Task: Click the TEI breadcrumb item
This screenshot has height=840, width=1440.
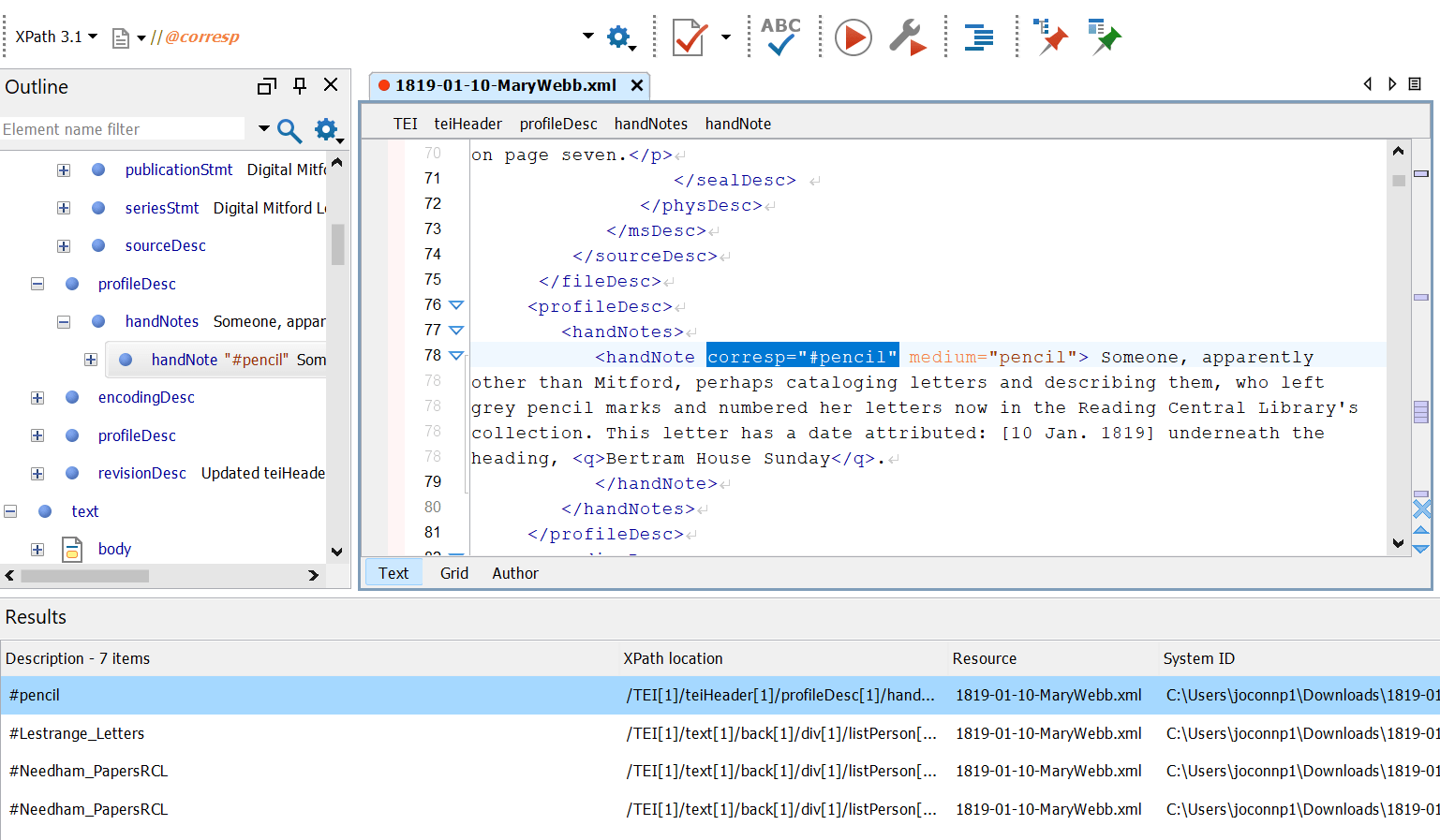Action: [x=406, y=124]
